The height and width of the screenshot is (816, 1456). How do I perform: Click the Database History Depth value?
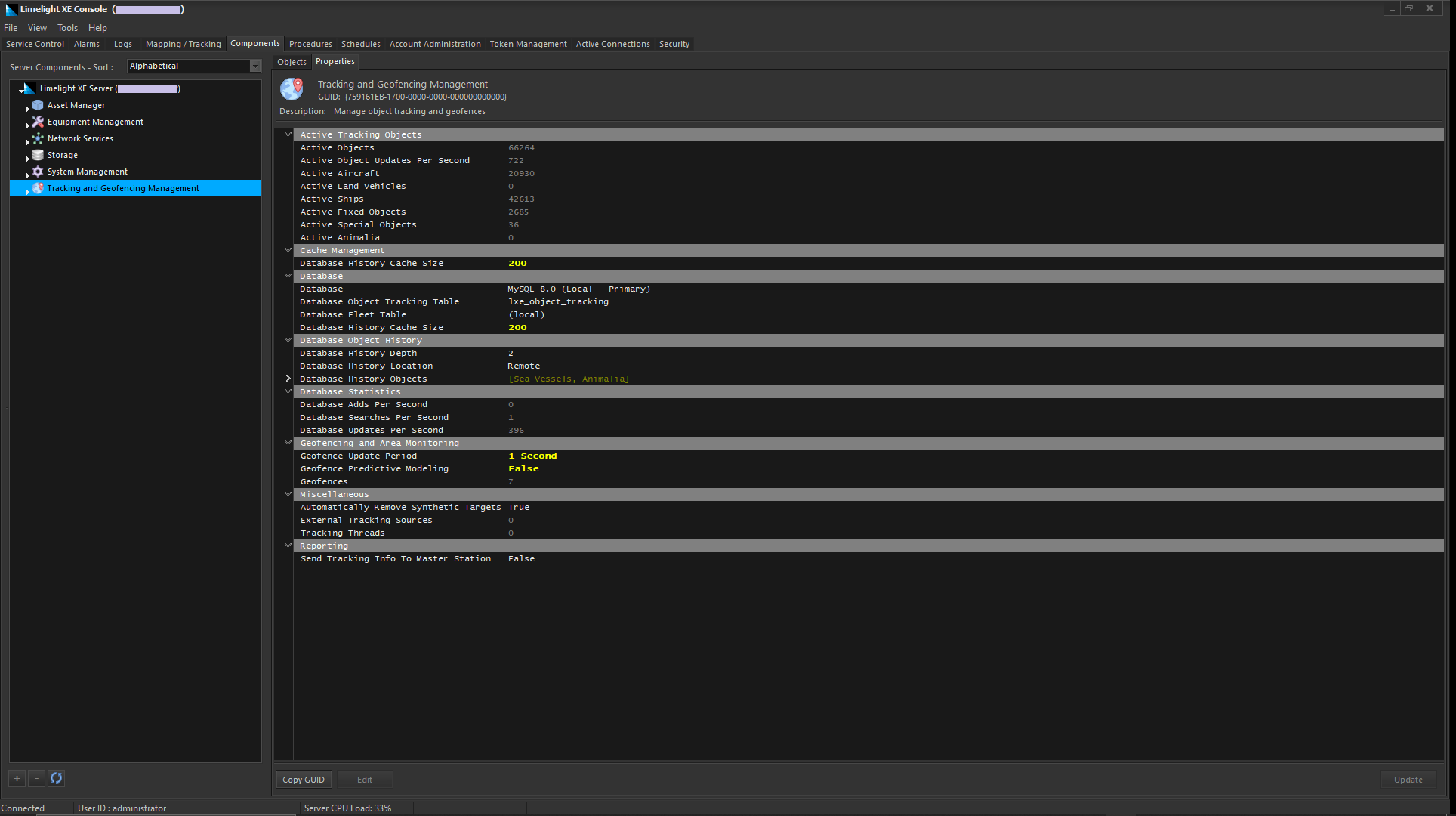[511, 353]
